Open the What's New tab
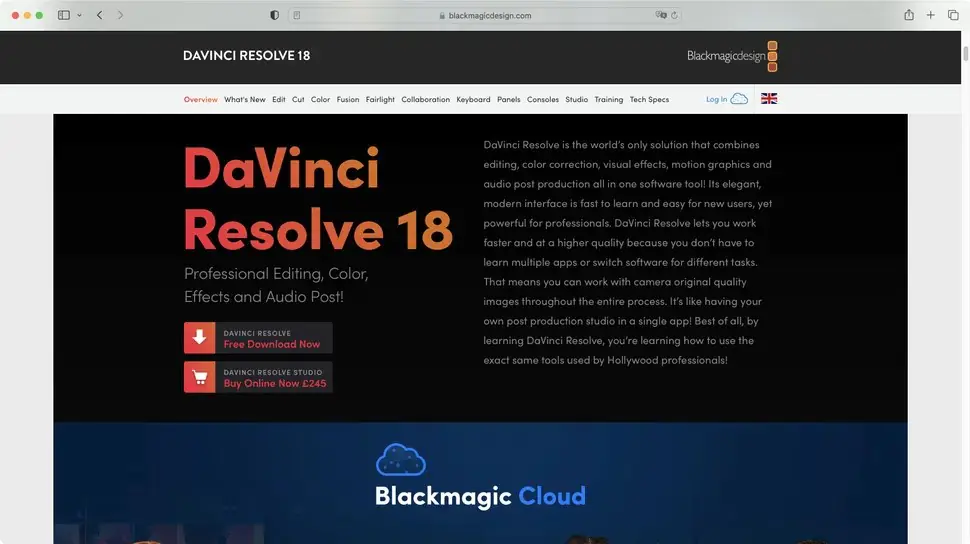This screenshot has width=970, height=544. coord(244,100)
